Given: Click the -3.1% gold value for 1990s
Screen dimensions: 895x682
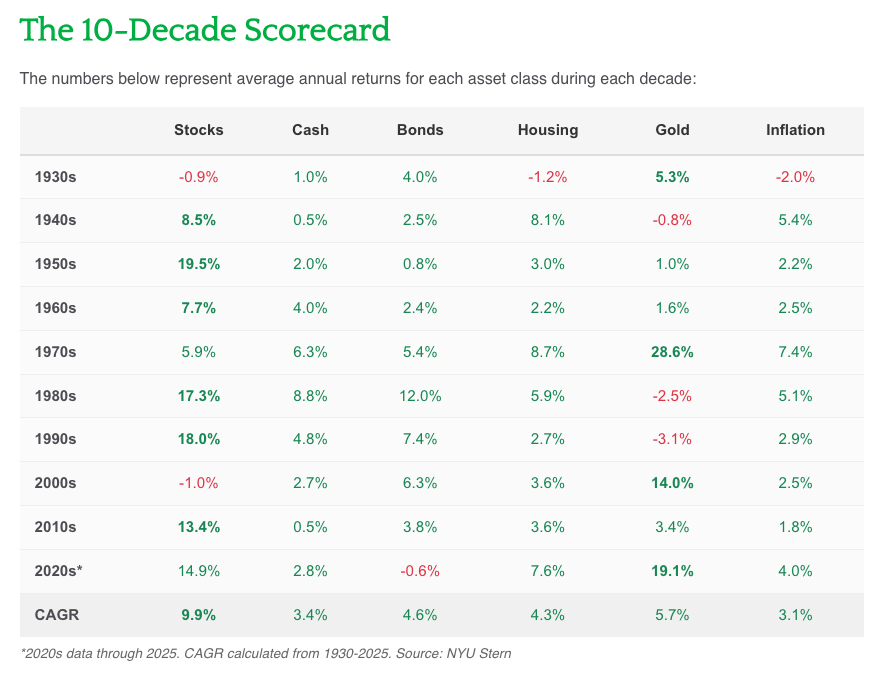Looking at the screenshot, I should tap(672, 440).
